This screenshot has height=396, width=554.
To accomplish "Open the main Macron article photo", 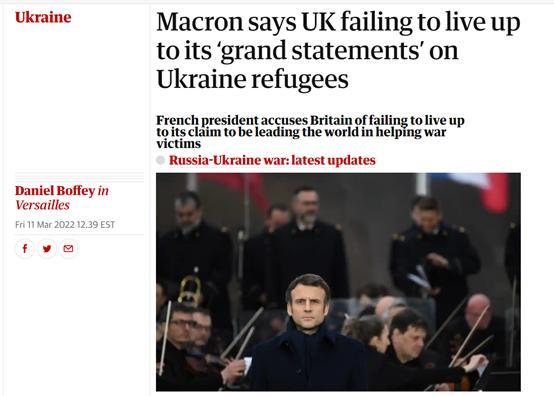I will click(338, 282).
